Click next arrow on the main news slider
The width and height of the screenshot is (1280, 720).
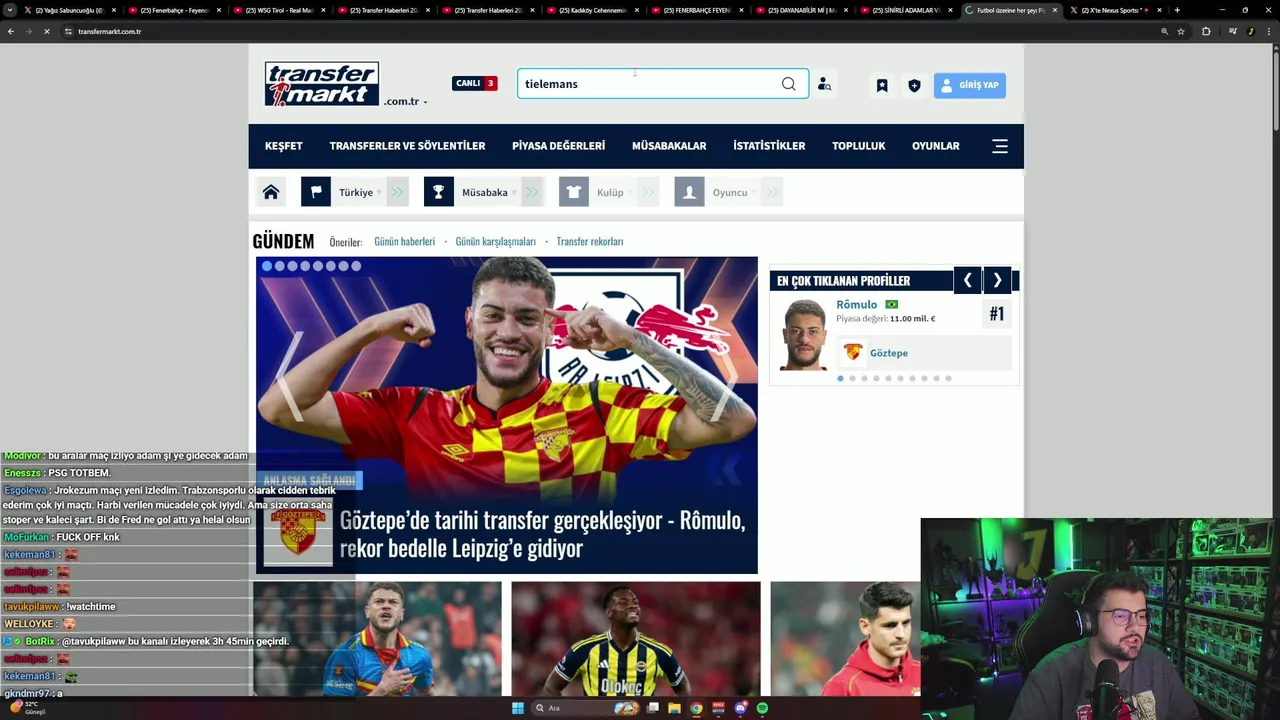pyautogui.click(x=727, y=376)
